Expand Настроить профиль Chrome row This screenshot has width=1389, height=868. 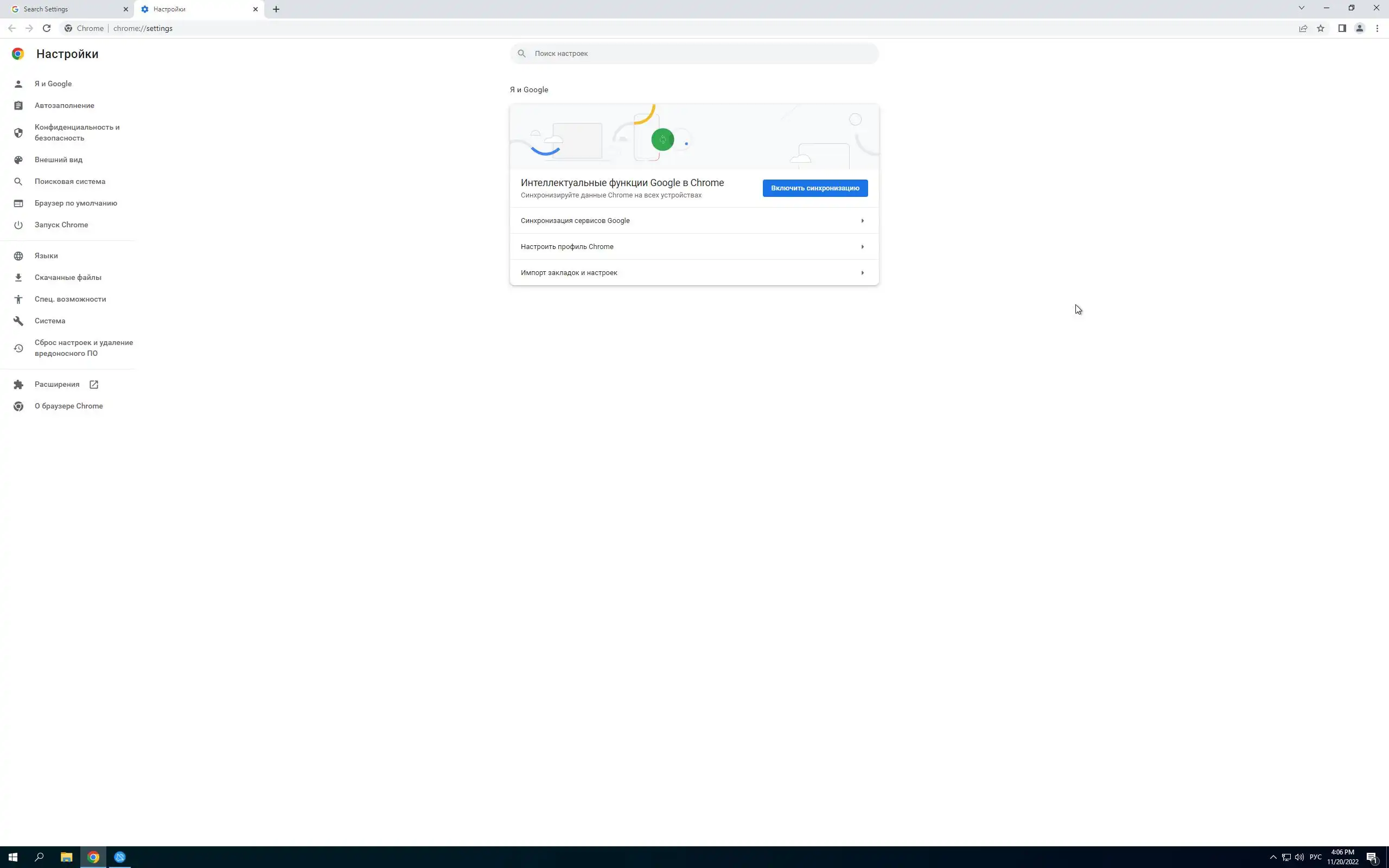(x=693, y=247)
